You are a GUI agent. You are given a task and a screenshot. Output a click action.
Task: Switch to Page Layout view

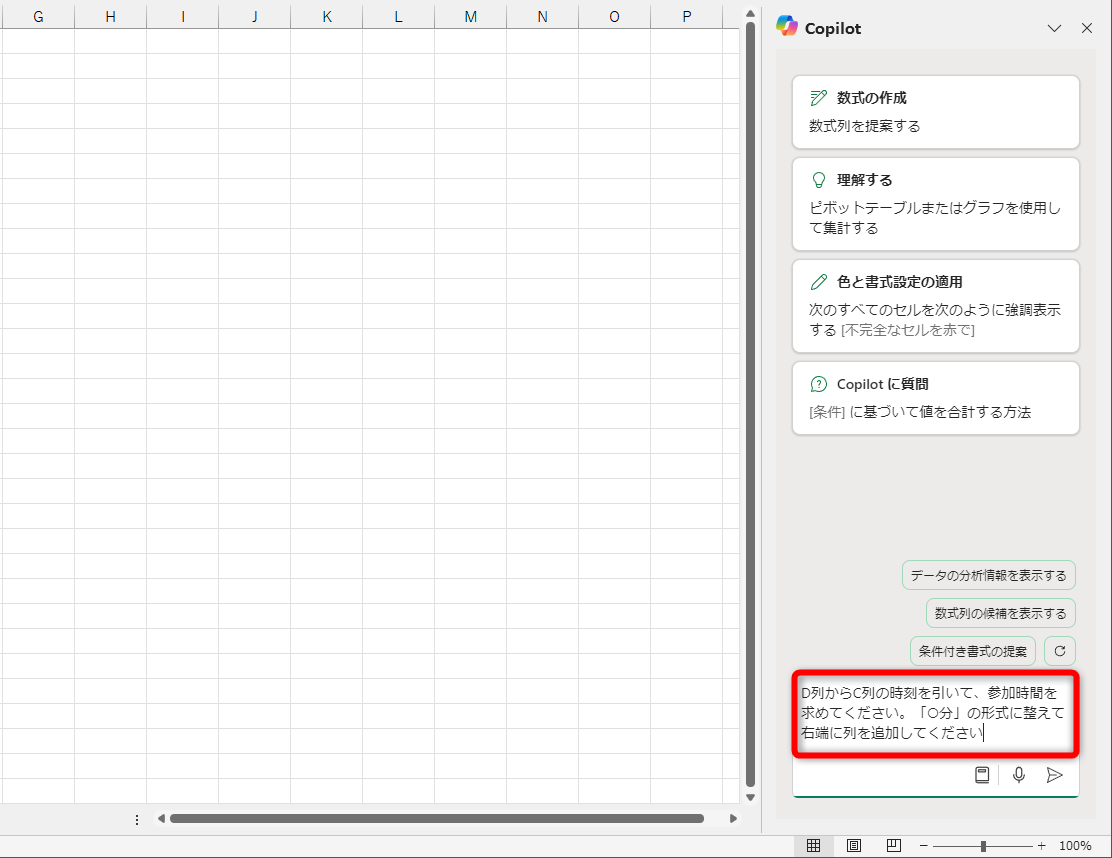(x=854, y=845)
